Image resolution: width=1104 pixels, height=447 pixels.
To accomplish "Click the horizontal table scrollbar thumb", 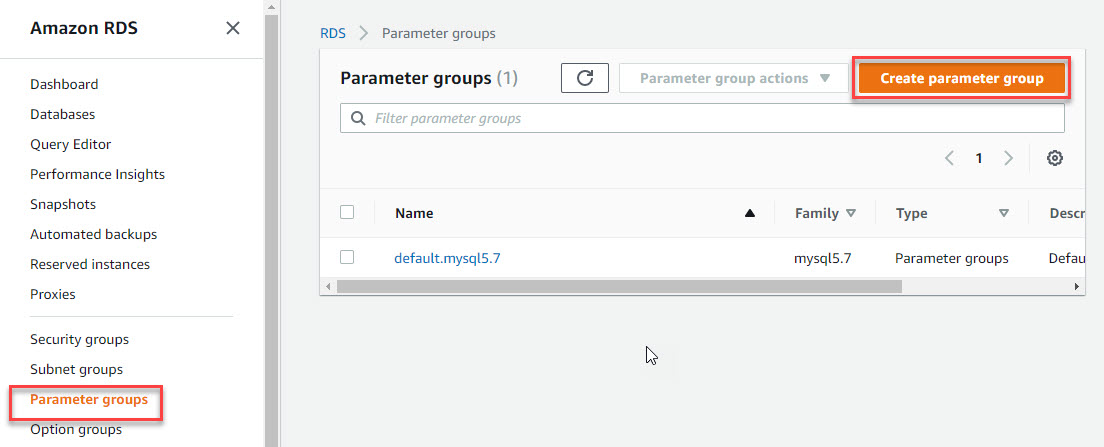I will pos(620,287).
